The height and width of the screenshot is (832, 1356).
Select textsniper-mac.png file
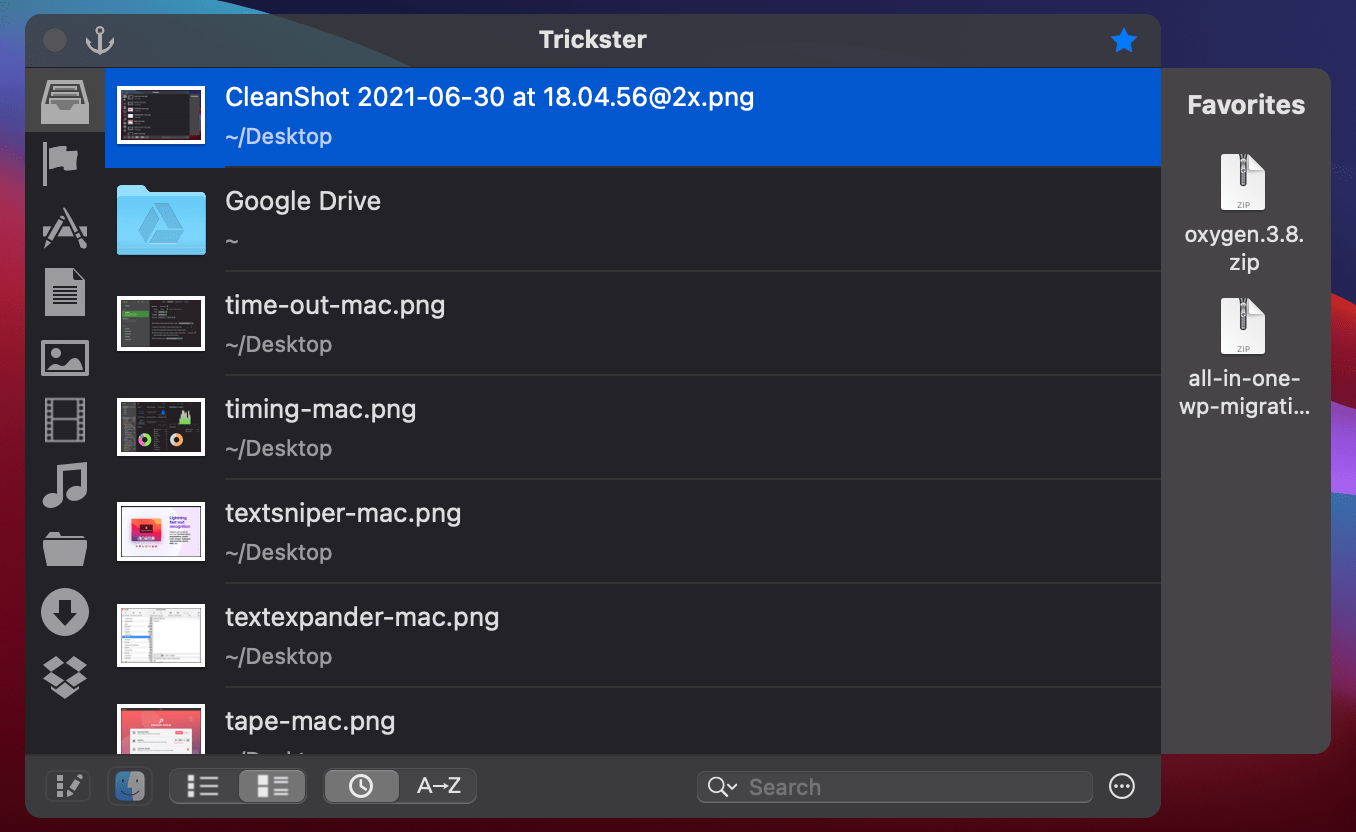point(633,531)
